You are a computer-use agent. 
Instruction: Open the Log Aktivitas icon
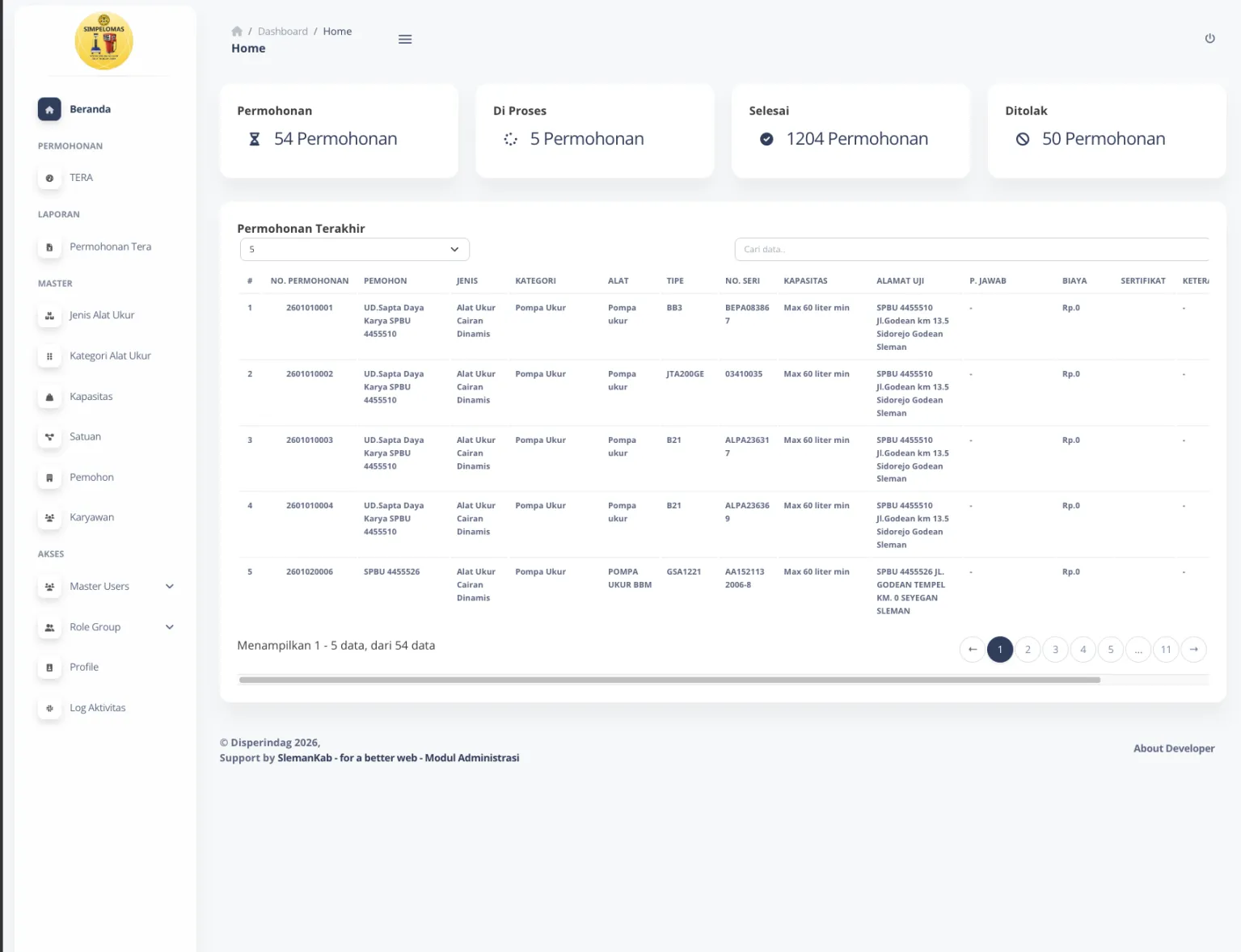pos(49,708)
